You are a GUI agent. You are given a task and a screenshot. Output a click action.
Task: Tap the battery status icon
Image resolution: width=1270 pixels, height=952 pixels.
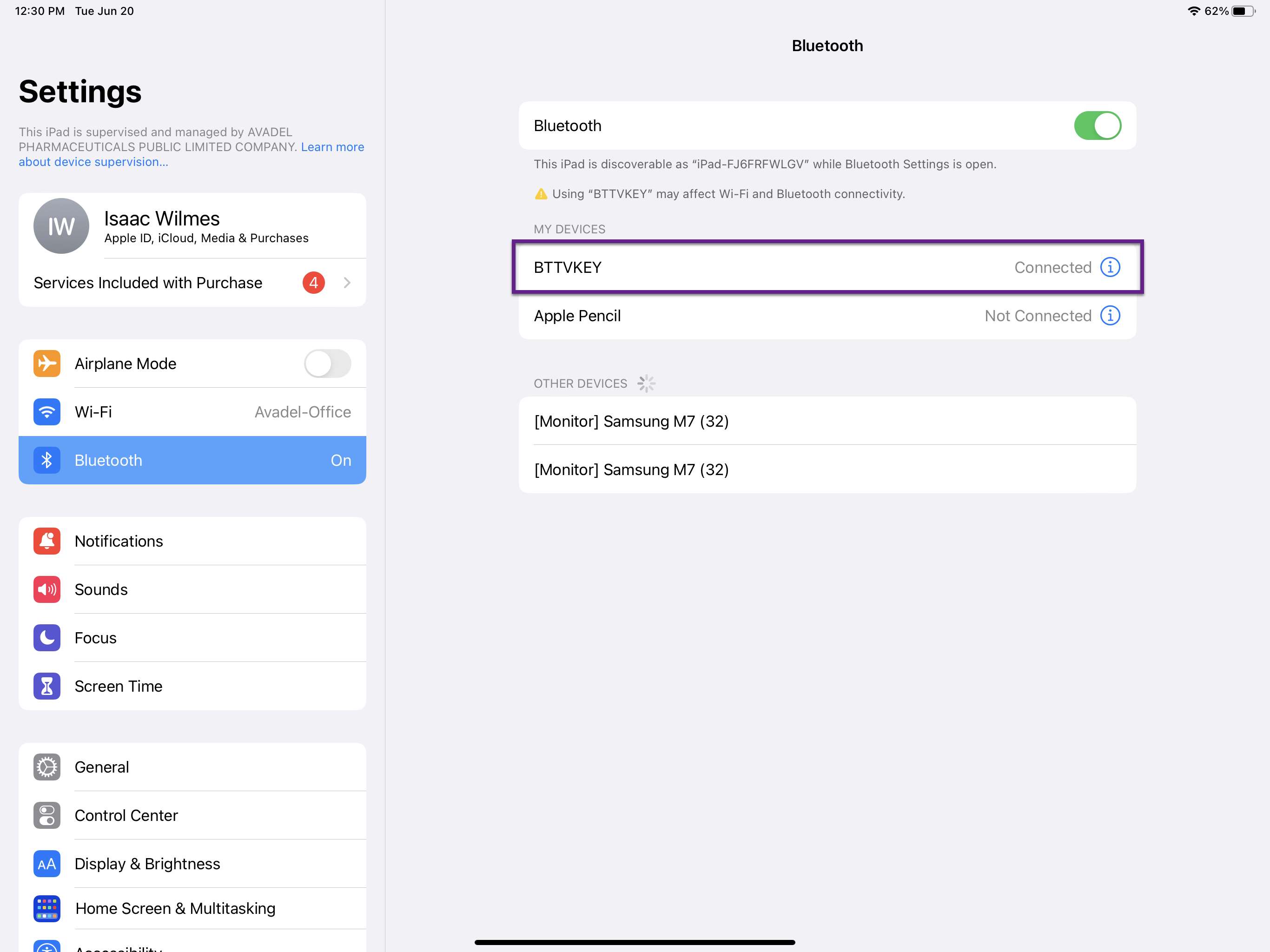(x=1244, y=11)
